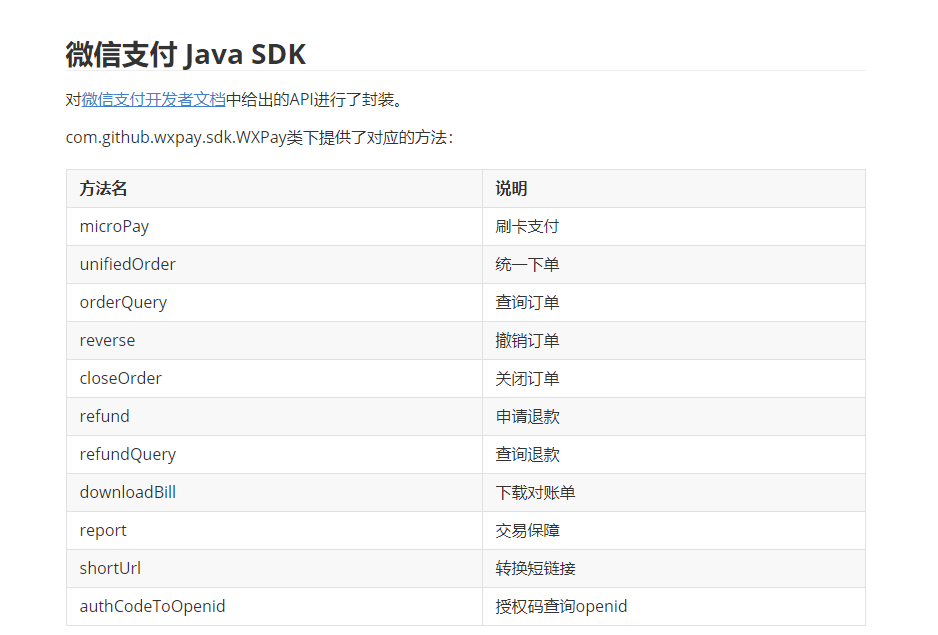Screen dimensions: 938x635
Task: Click the downloadBill method cell
Action: click(275, 493)
